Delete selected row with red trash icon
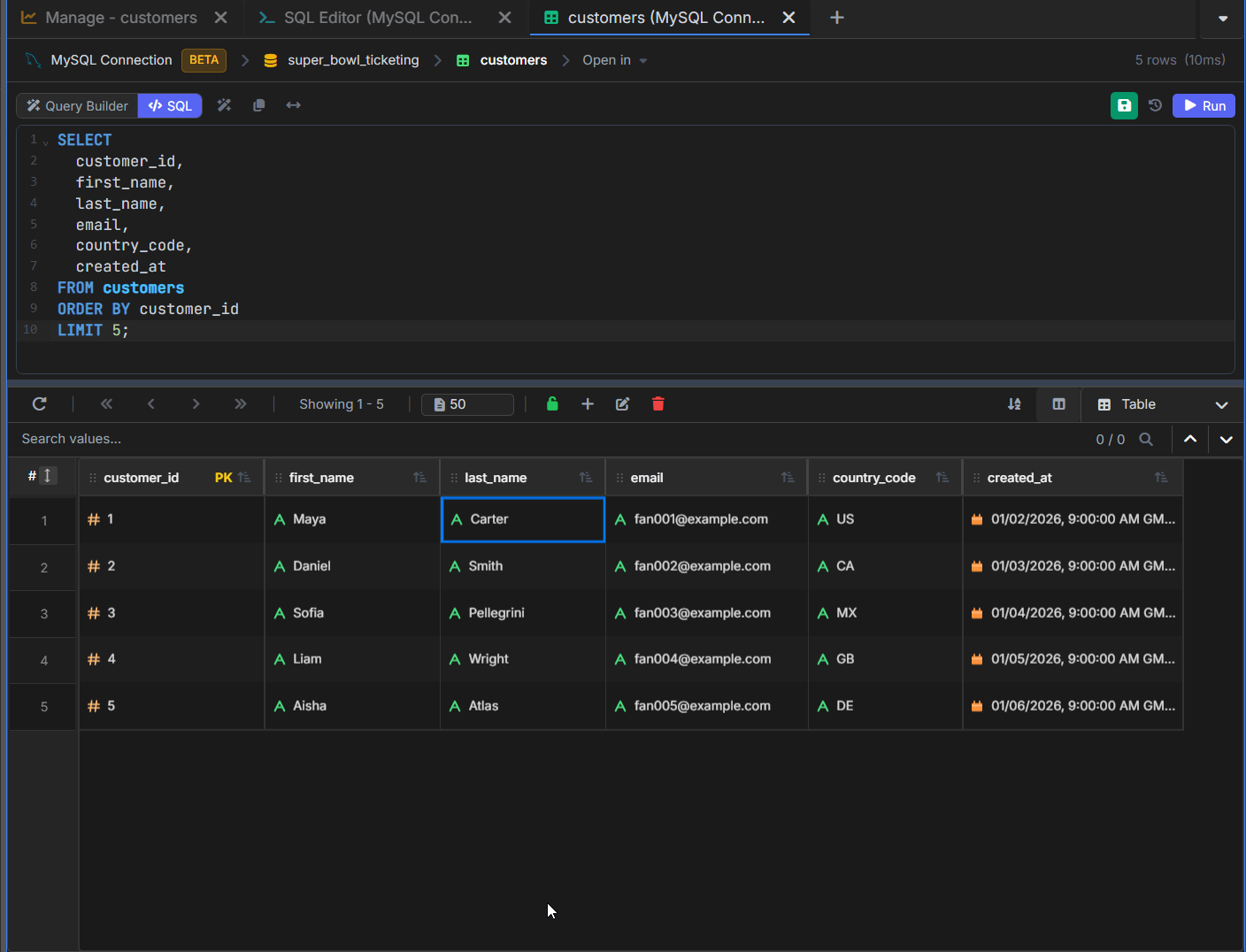This screenshot has height=952, width=1246. [x=658, y=404]
